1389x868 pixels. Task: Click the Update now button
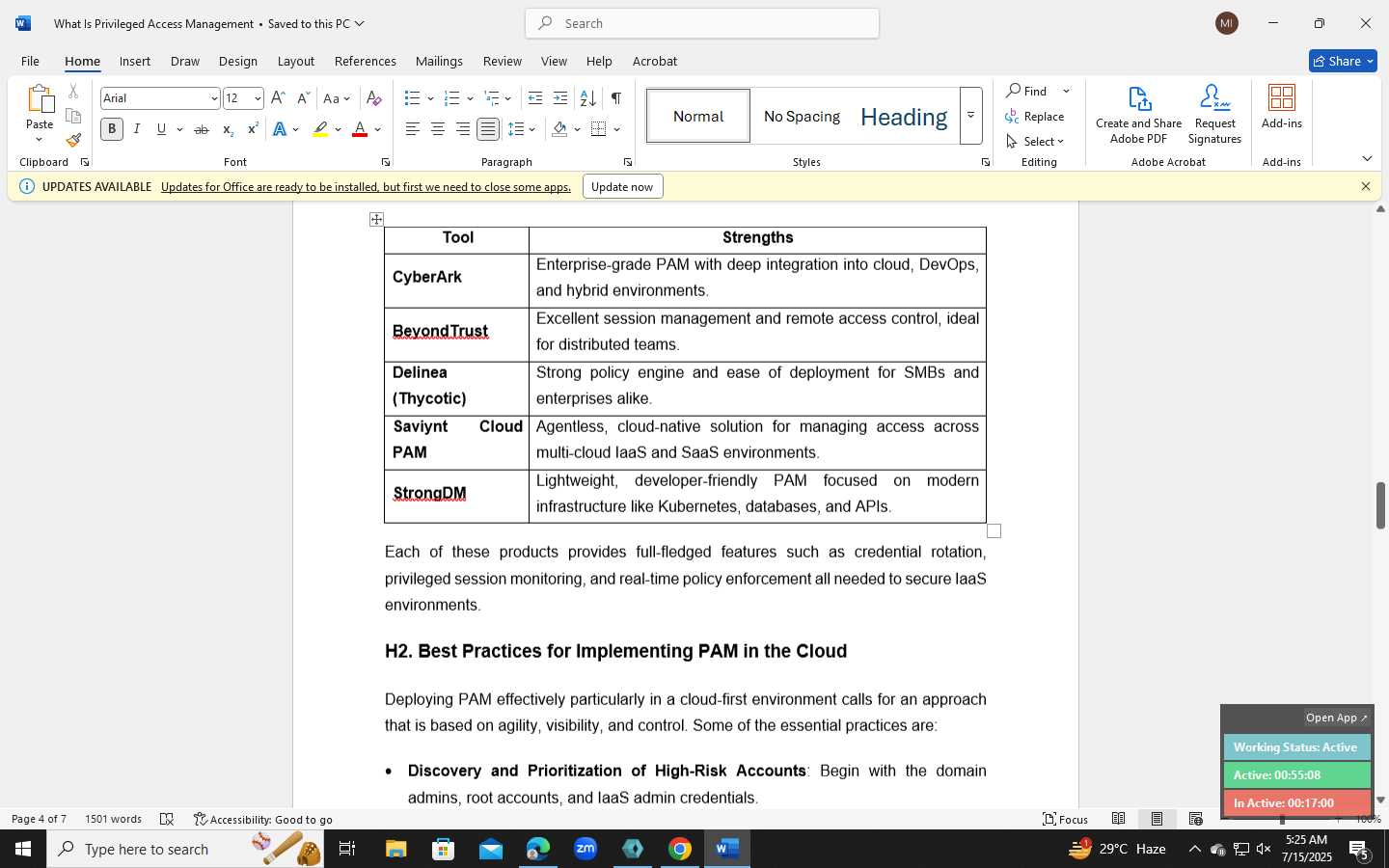(x=622, y=186)
